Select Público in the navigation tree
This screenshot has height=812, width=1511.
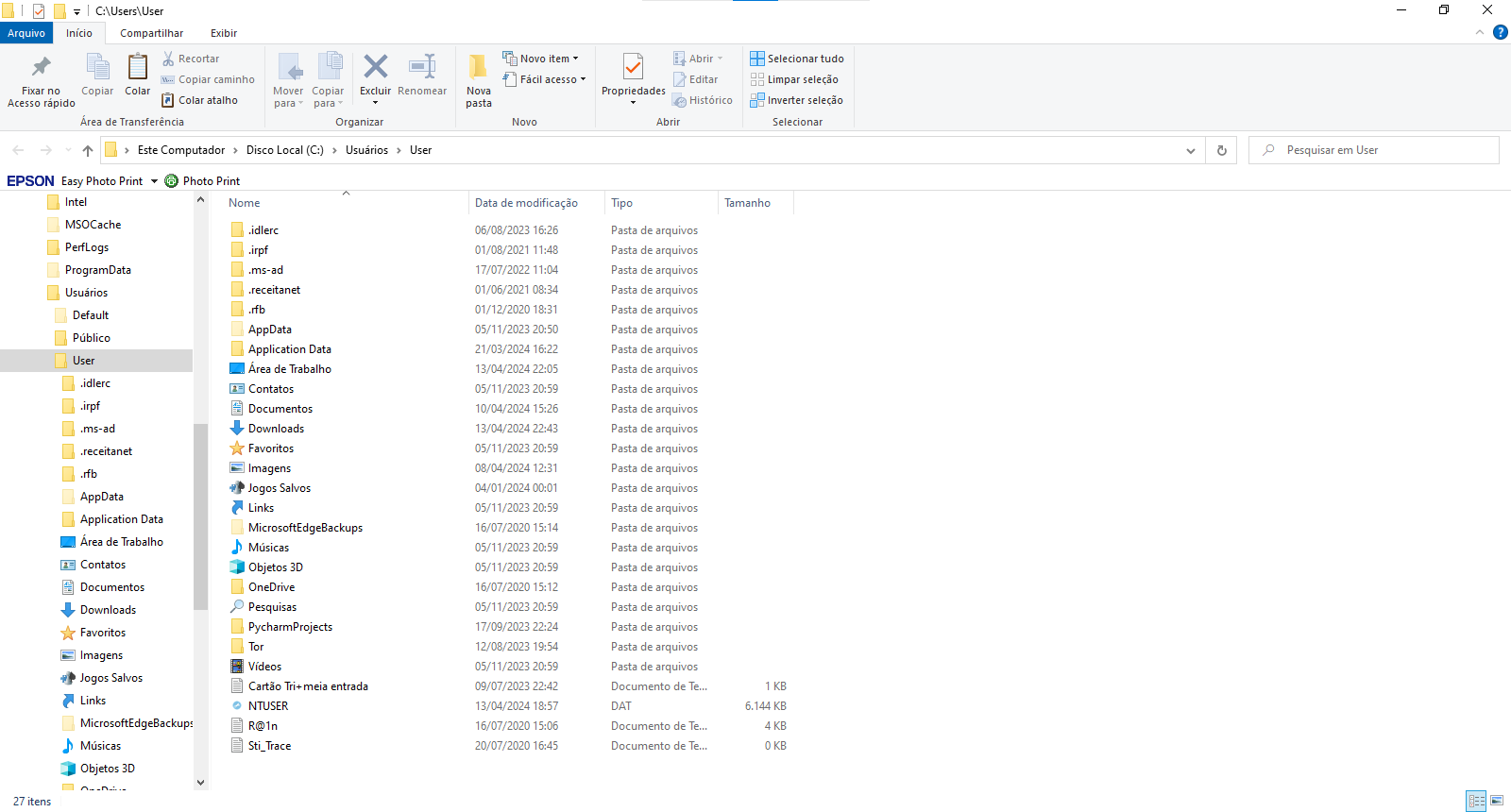coord(91,338)
